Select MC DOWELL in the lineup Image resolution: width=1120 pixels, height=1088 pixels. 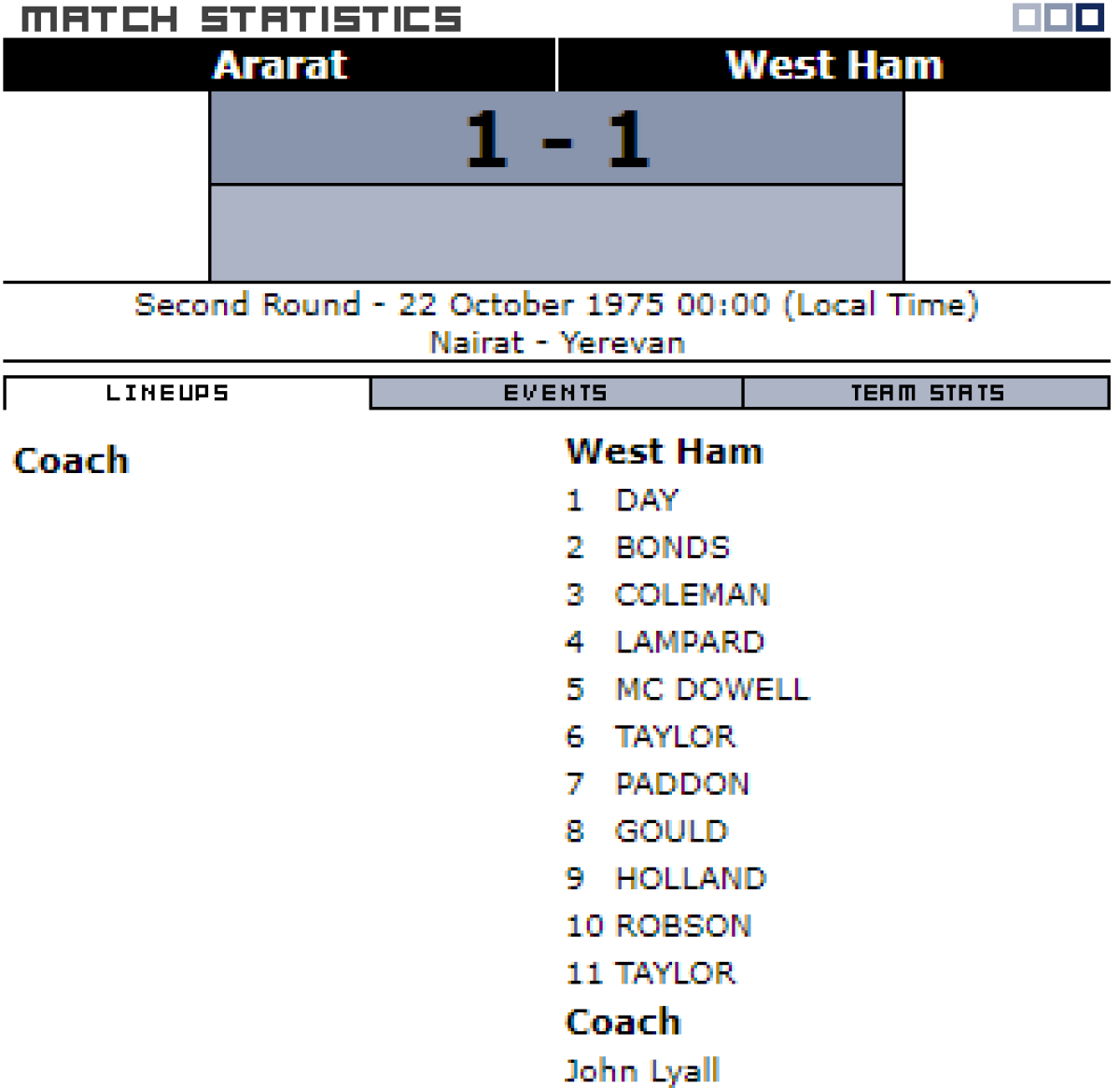(x=712, y=690)
